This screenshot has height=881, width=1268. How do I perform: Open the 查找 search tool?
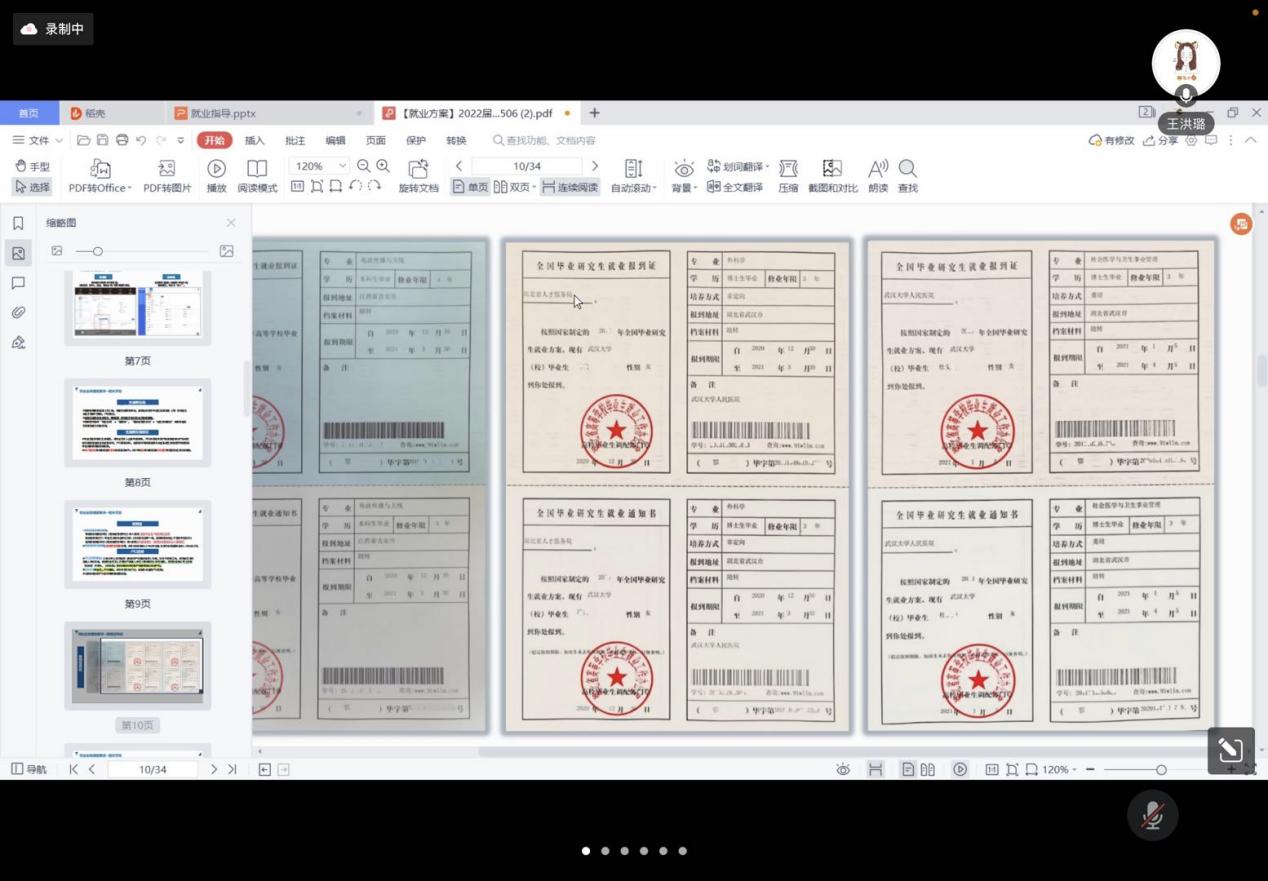pos(907,176)
